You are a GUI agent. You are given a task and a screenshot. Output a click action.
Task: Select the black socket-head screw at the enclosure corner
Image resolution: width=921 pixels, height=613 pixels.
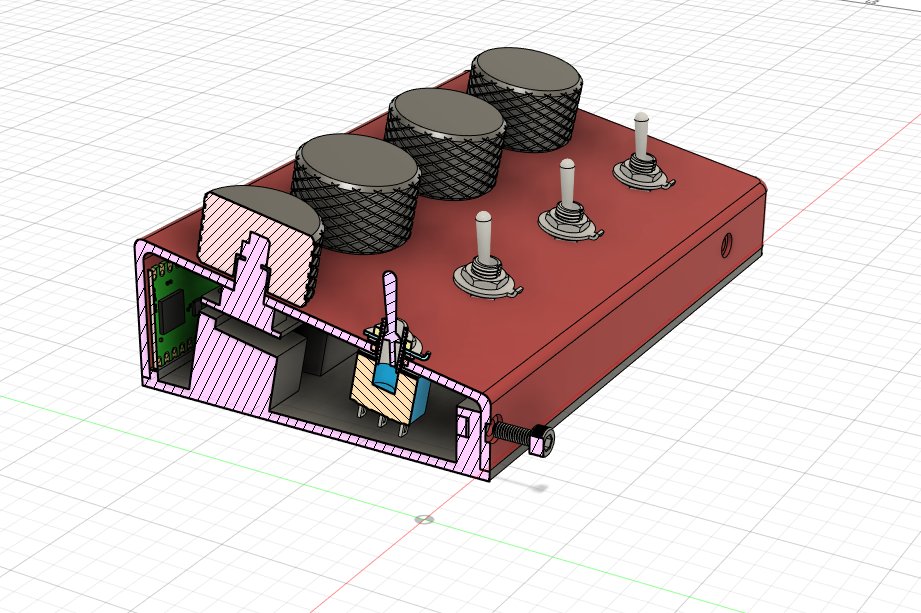click(x=523, y=436)
